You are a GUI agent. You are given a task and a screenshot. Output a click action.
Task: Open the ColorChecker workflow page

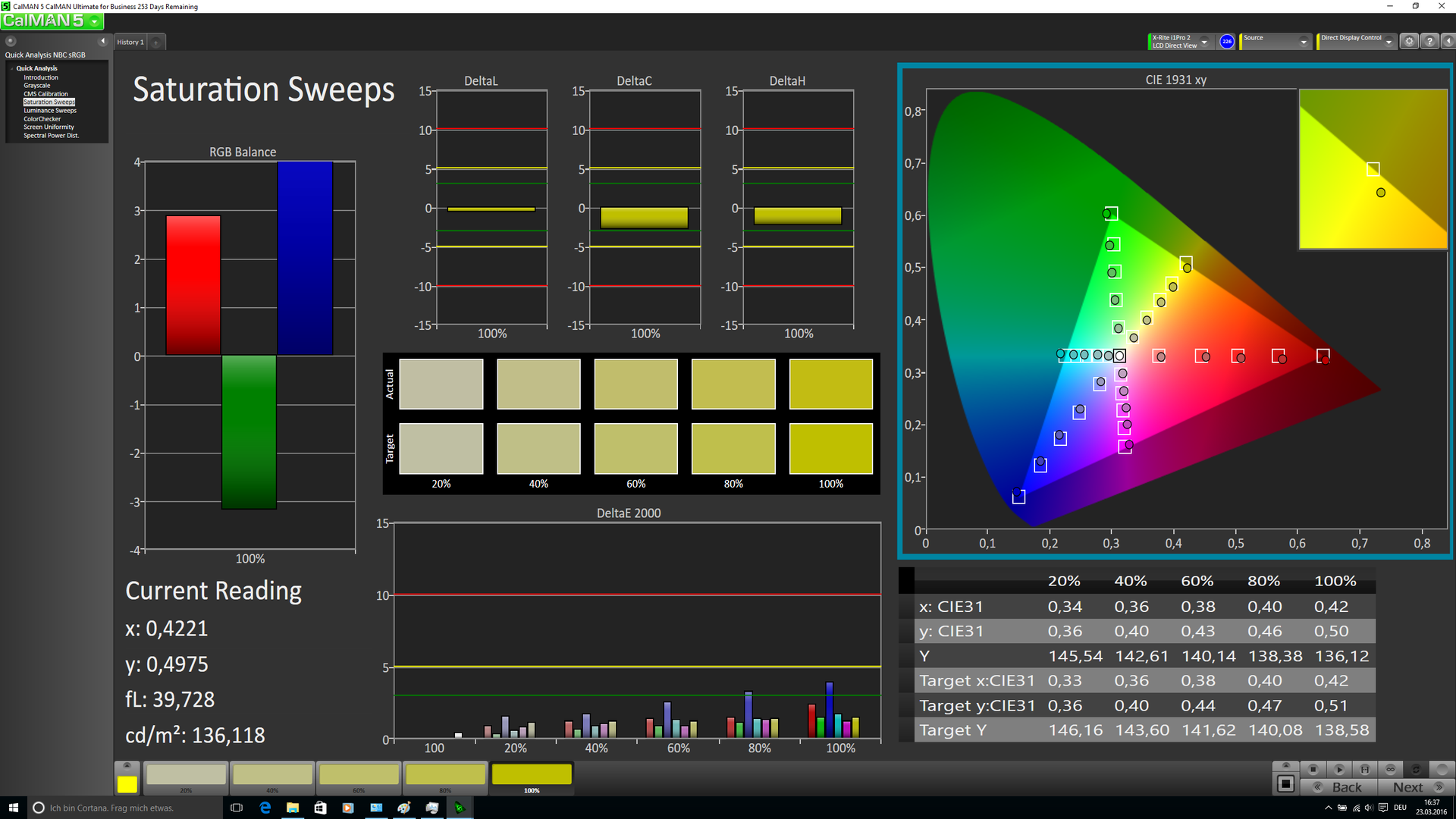coord(42,119)
